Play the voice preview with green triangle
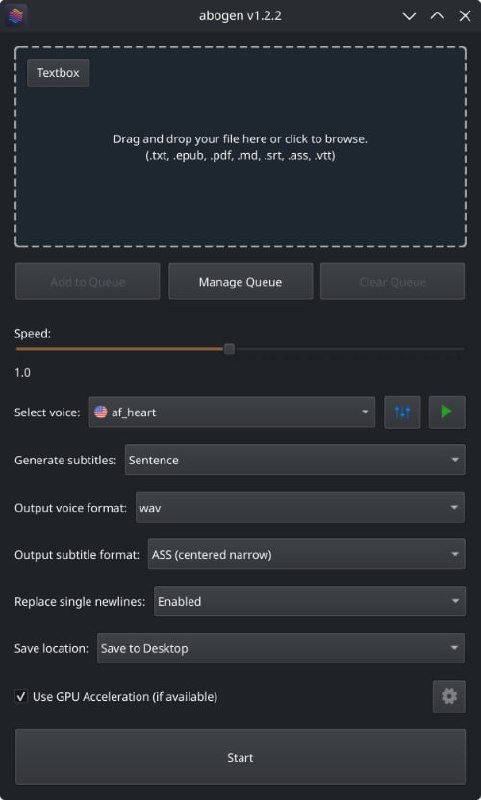The height and width of the screenshot is (800, 481). [x=447, y=412]
